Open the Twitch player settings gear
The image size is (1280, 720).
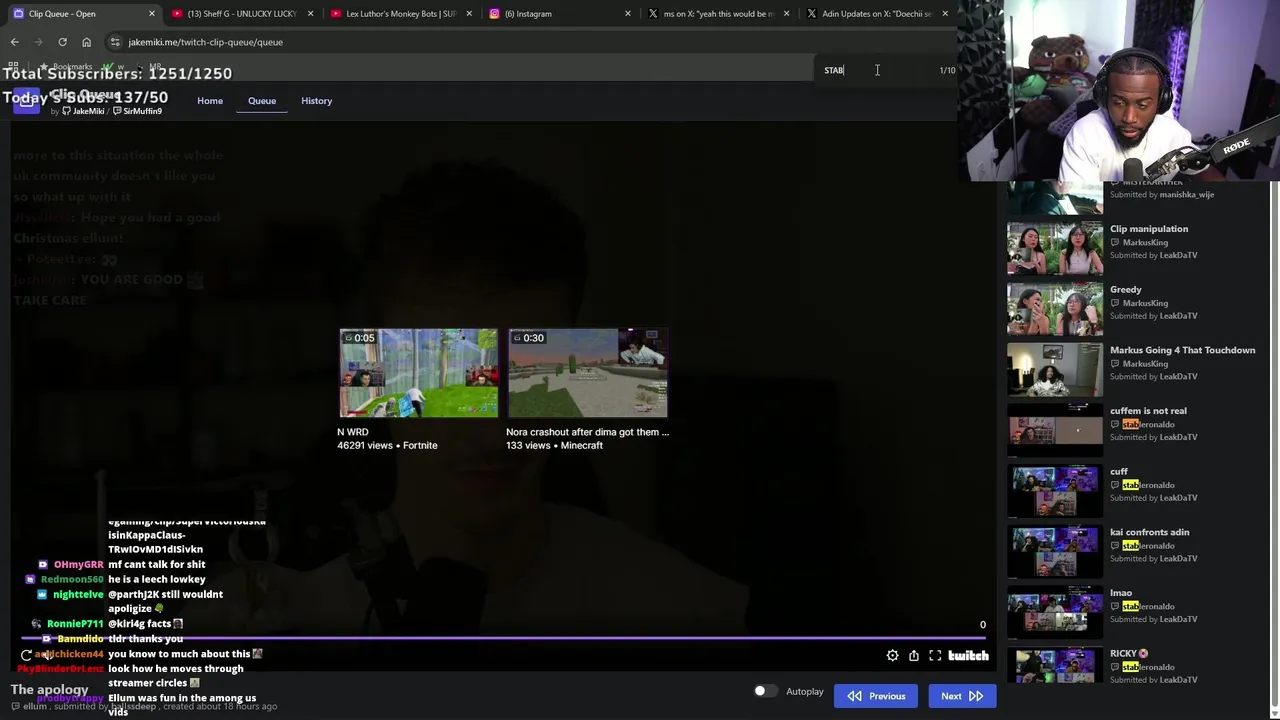point(892,656)
